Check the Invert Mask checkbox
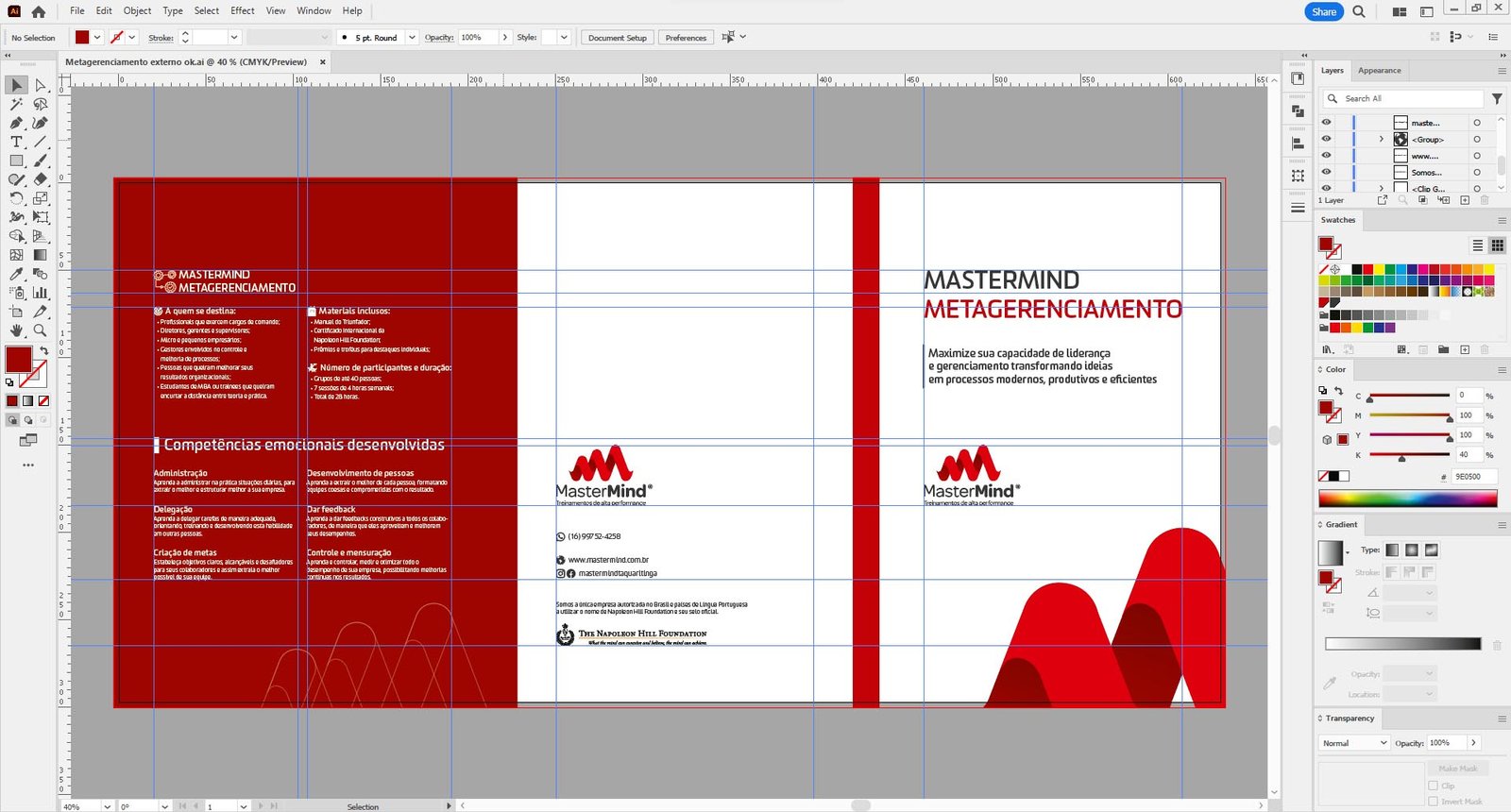This screenshot has height=812, width=1511. 1434,802
